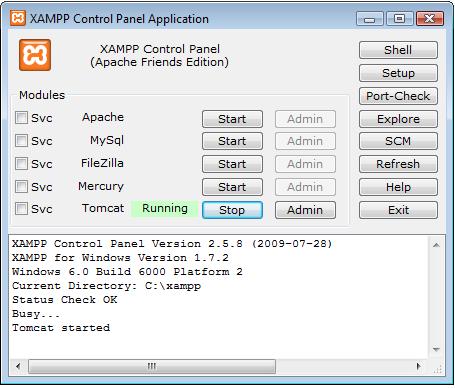This screenshot has width=455, height=388.
Task: Click the Mercury module name
Action: pyautogui.click(x=101, y=186)
